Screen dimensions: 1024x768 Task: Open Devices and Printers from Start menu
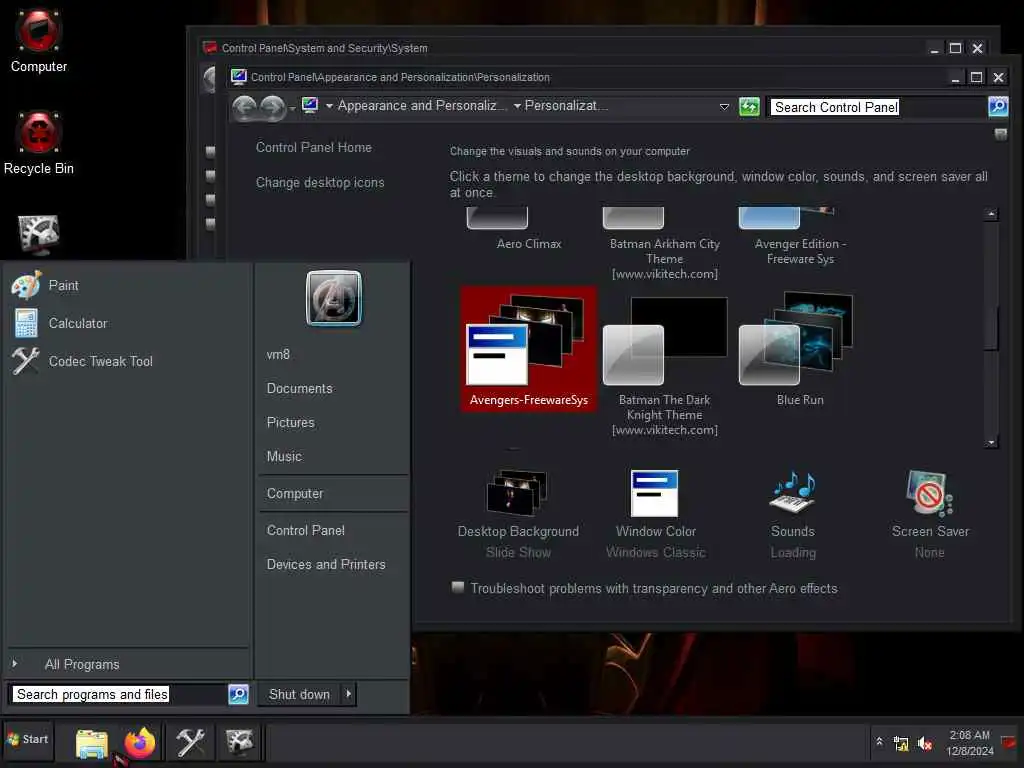(326, 564)
